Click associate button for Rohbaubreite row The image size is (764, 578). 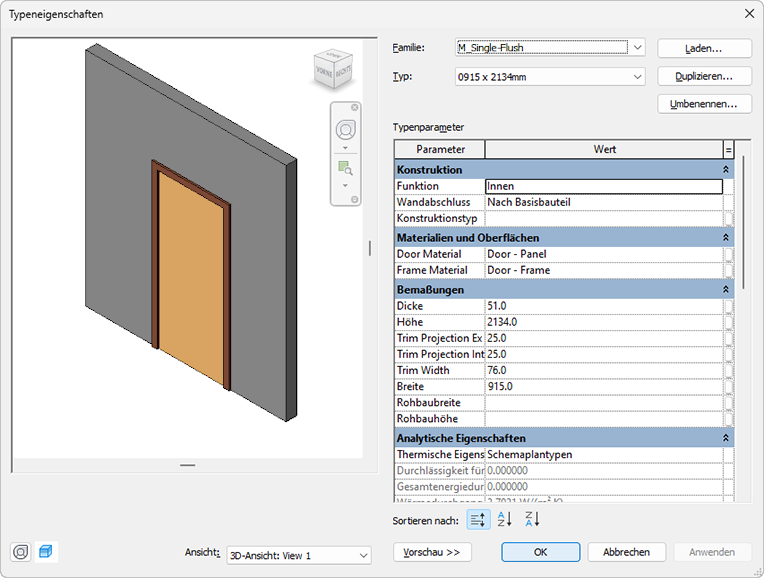click(728, 403)
